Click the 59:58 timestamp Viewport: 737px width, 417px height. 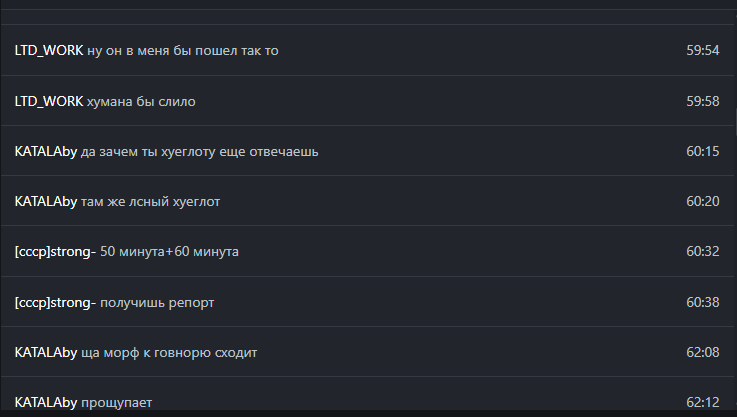pyautogui.click(x=702, y=101)
